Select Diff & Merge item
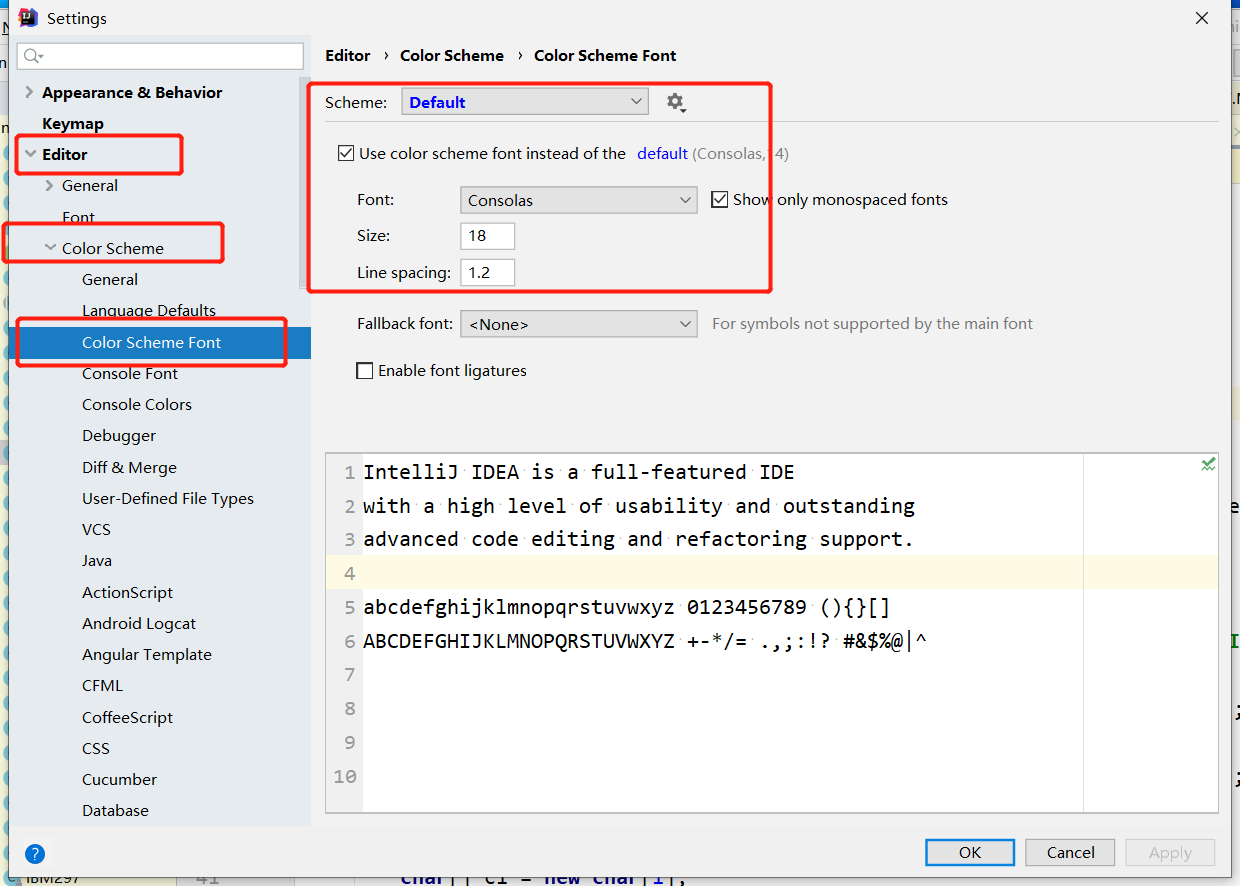The height and width of the screenshot is (886, 1240). click(x=129, y=467)
